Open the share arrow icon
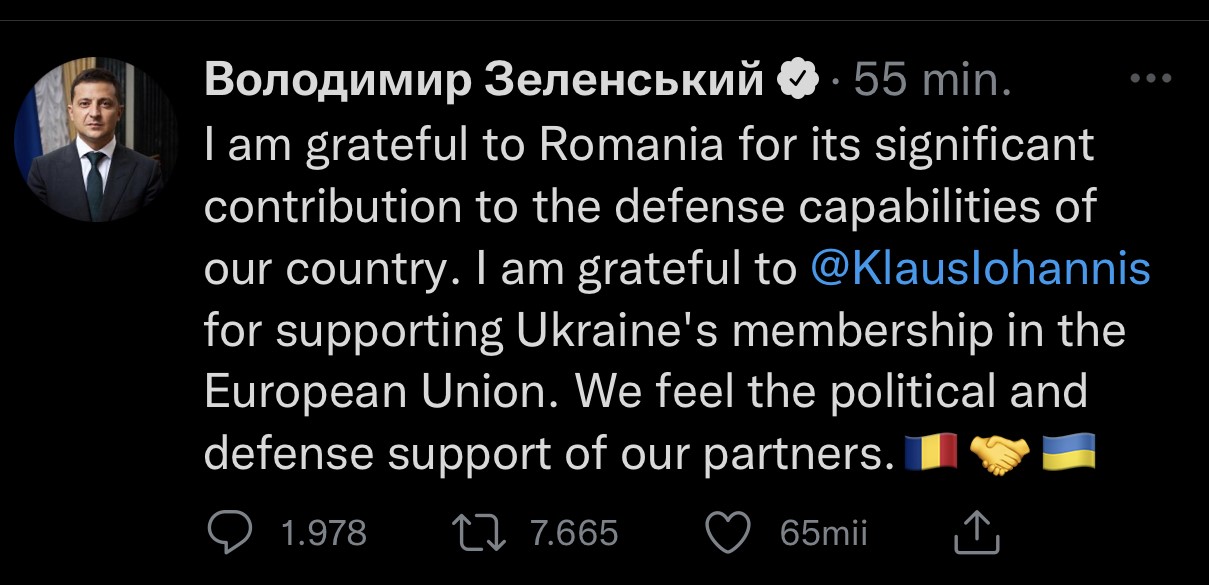 click(x=977, y=532)
